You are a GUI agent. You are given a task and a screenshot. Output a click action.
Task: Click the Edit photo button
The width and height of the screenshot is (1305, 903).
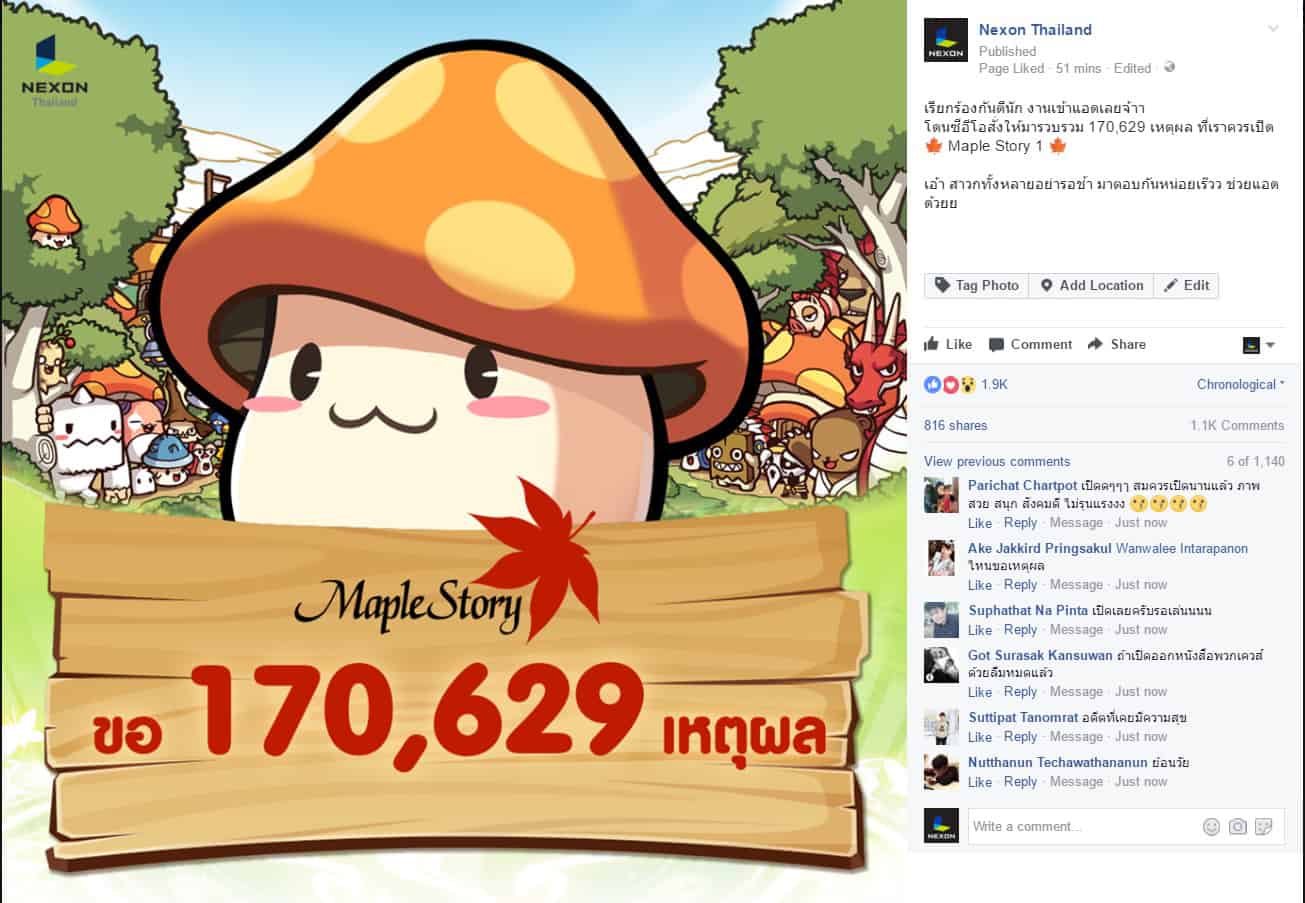click(1186, 285)
